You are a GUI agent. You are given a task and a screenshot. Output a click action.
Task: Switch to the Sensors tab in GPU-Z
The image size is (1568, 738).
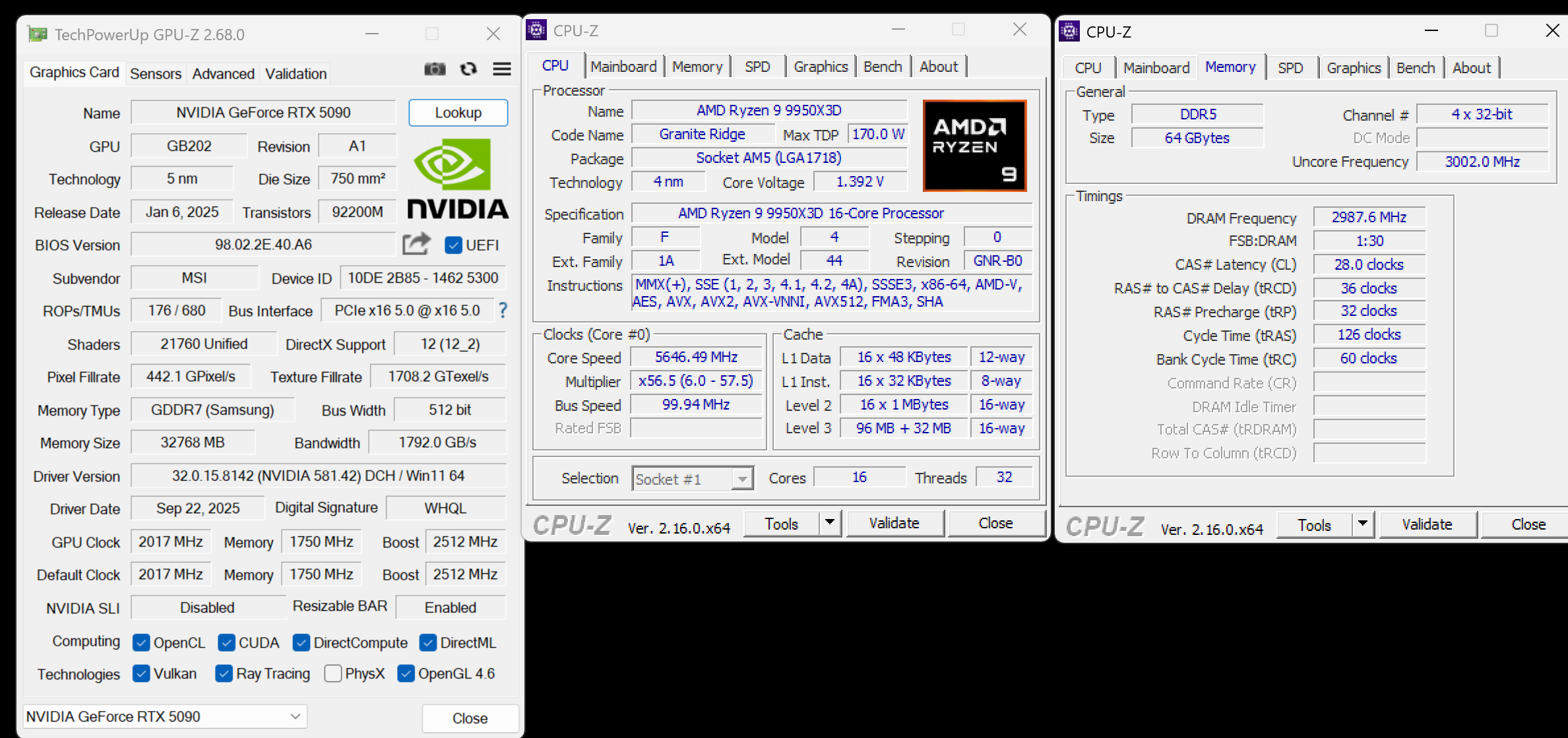[155, 73]
